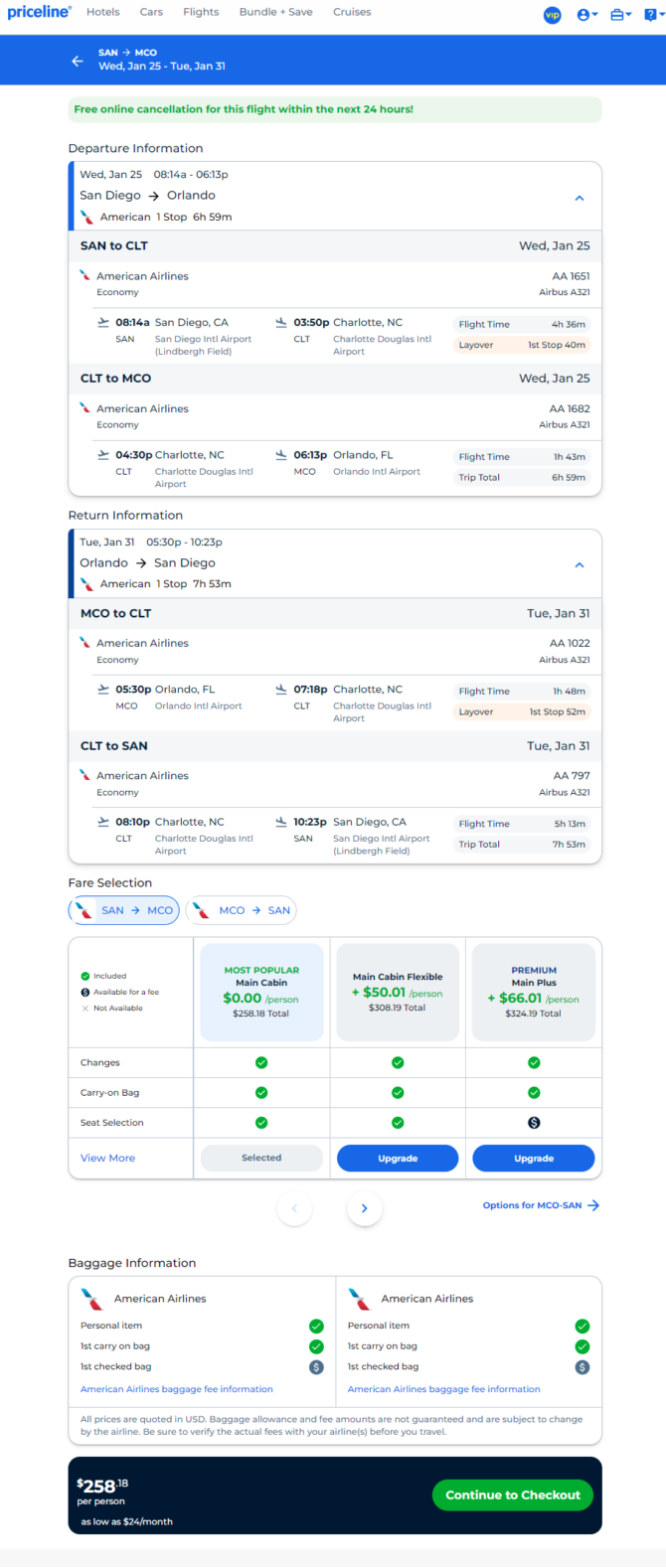666x1568 pixels.
Task: Click Continue to Checkout button
Action: [x=513, y=1494]
